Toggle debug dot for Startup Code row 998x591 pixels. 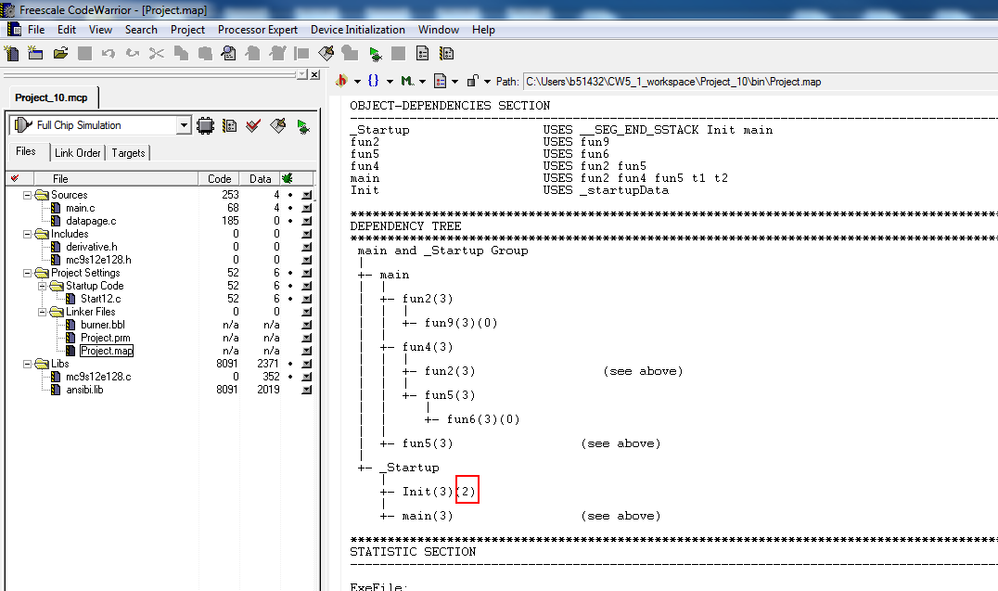click(290, 286)
